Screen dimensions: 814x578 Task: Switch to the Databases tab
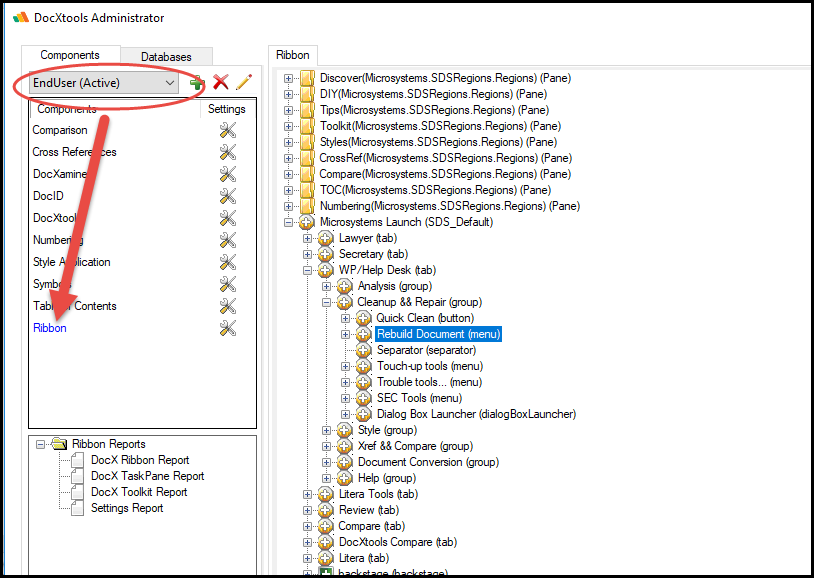(166, 57)
